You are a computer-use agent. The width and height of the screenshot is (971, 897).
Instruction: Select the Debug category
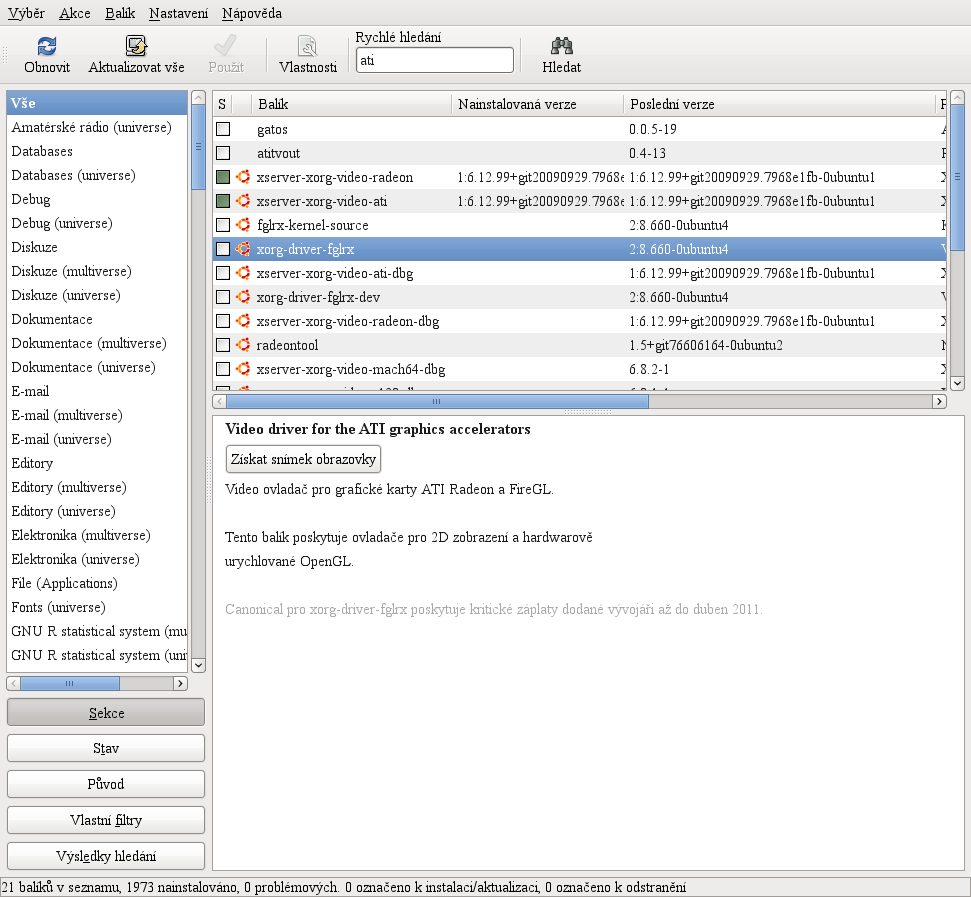tap(97, 199)
